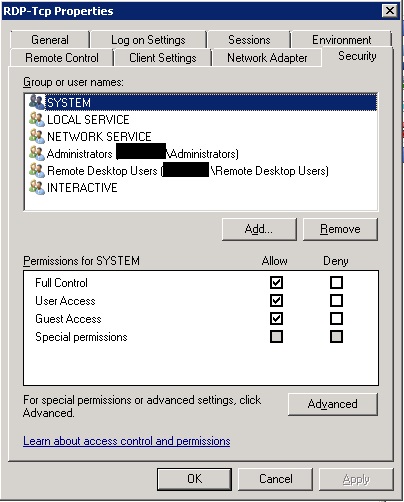Click the Full Control permission label
The height and width of the screenshot is (502, 404).
point(61,283)
